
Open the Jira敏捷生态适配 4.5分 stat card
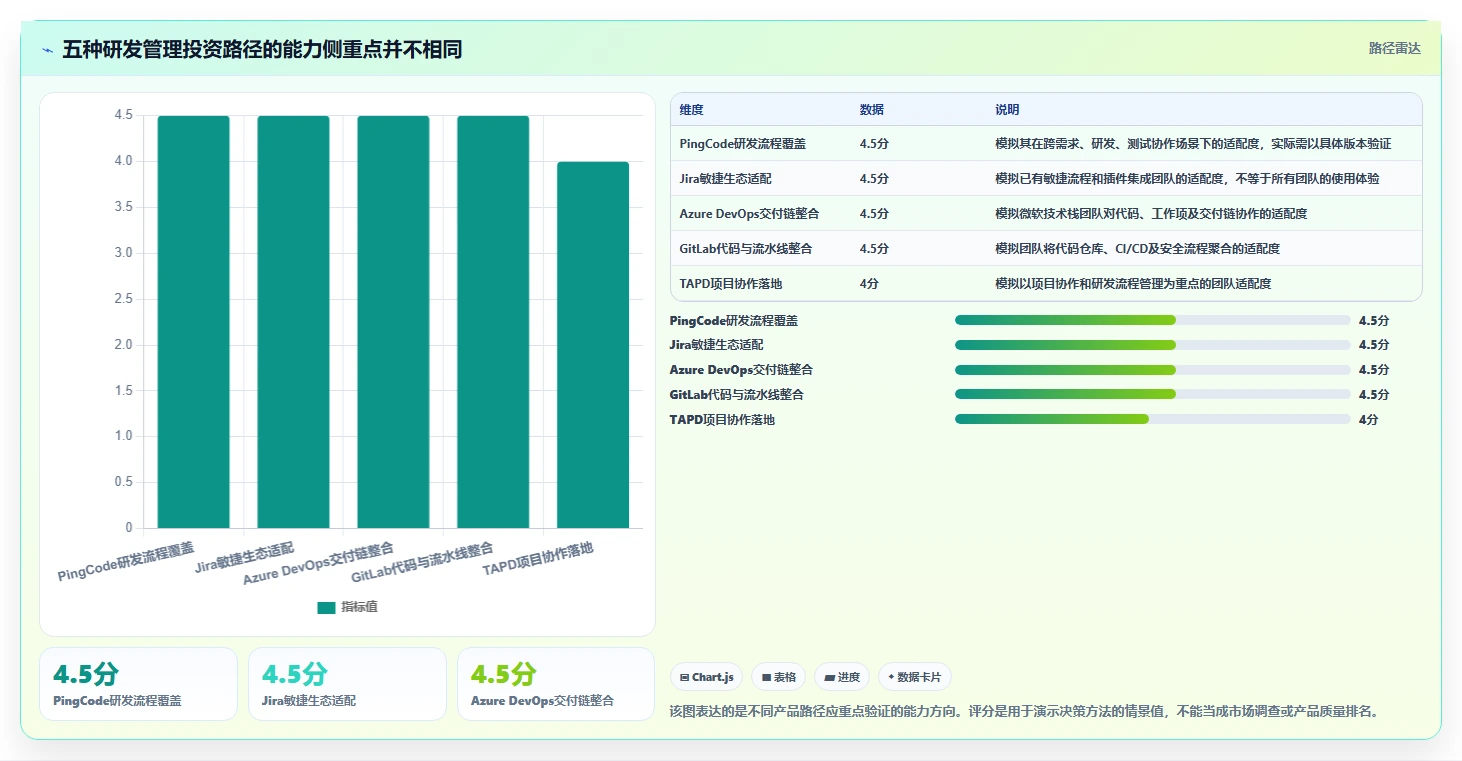coord(347,684)
